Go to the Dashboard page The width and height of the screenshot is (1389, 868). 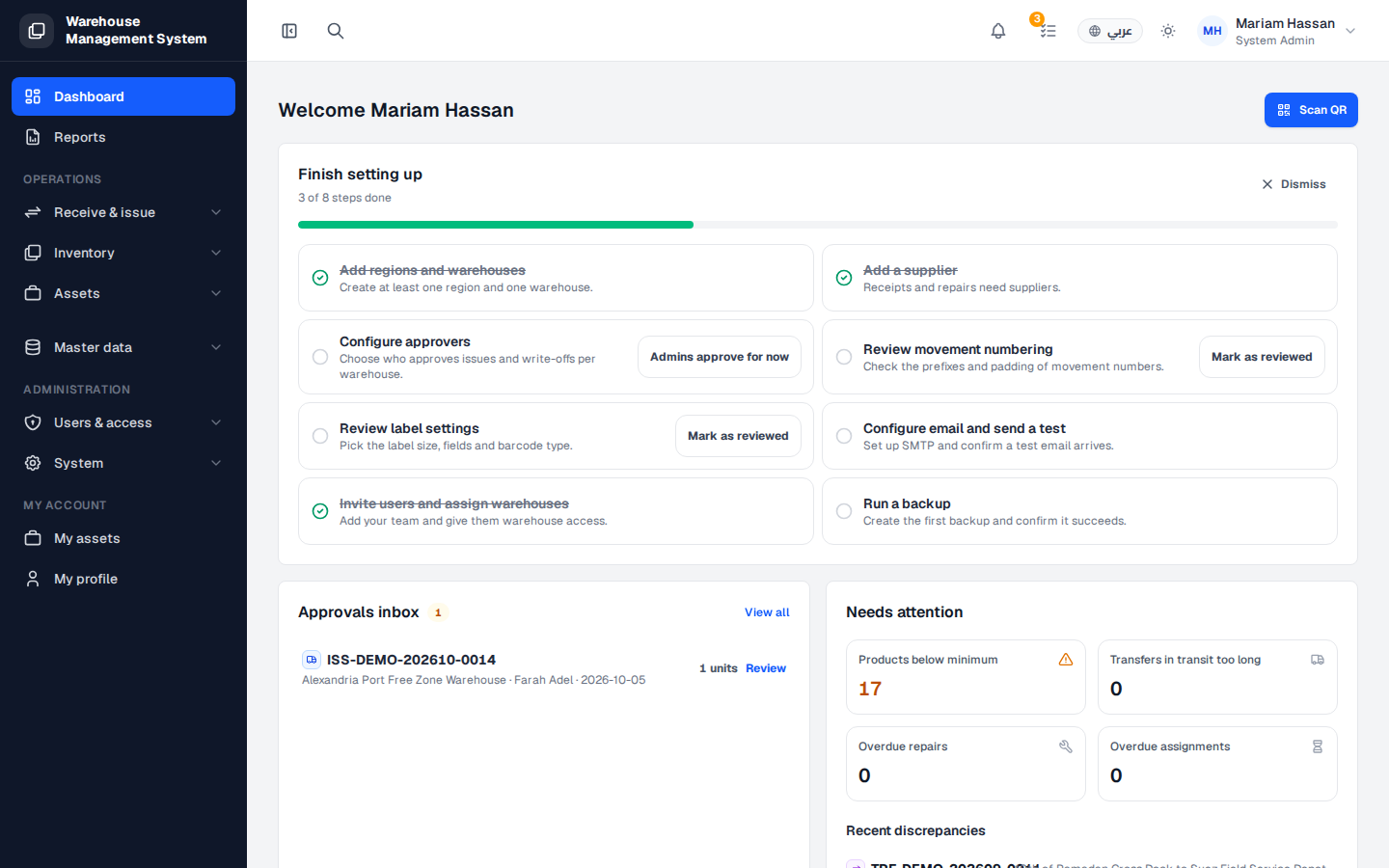pos(123,96)
